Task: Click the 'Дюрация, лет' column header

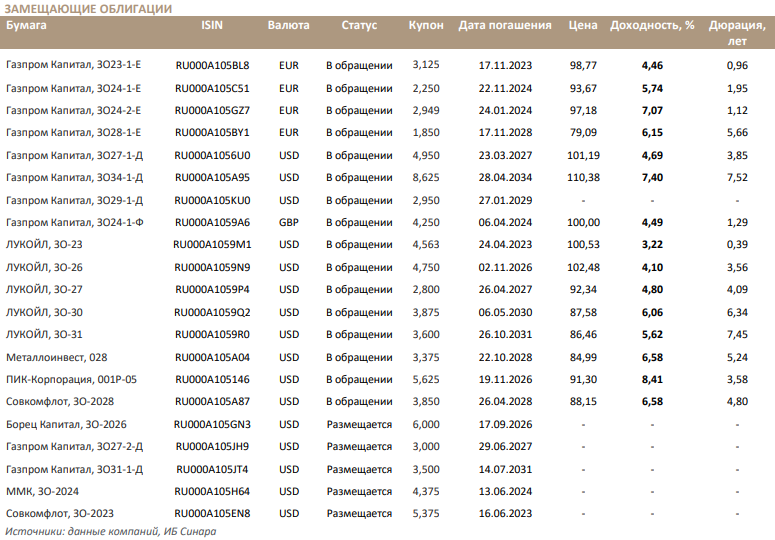Action: (737, 33)
